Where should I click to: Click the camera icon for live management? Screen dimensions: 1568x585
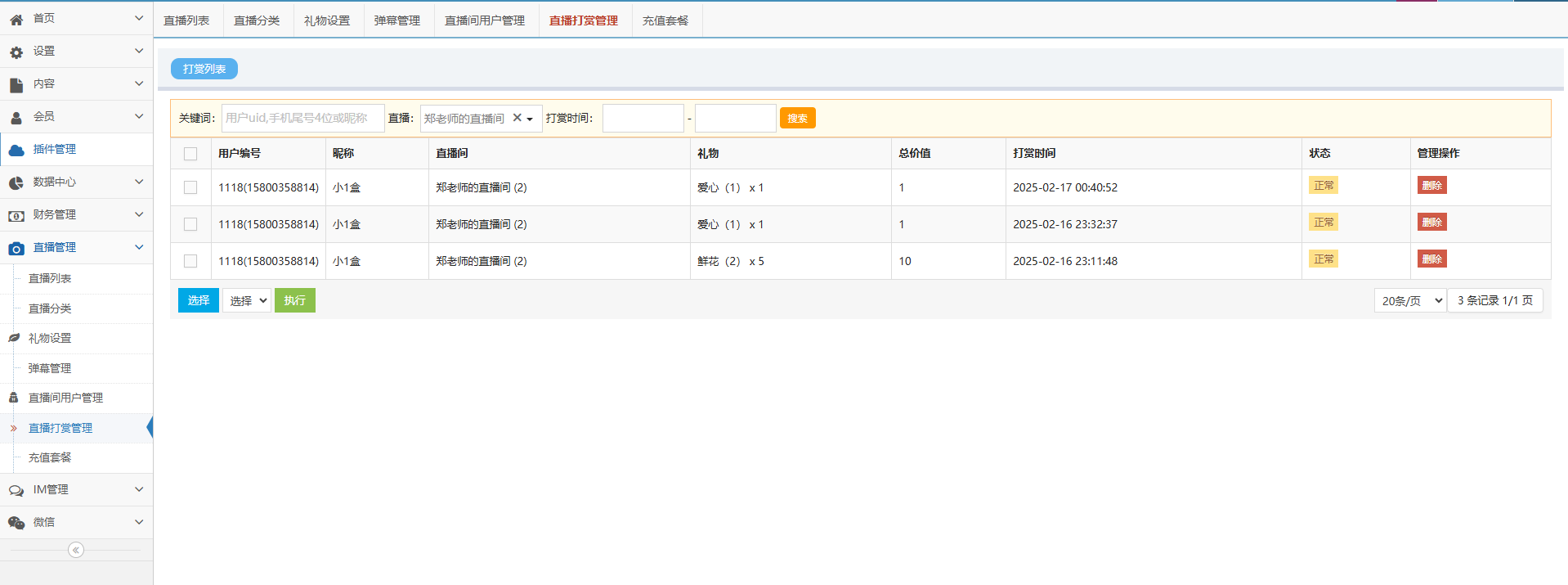pyautogui.click(x=16, y=248)
